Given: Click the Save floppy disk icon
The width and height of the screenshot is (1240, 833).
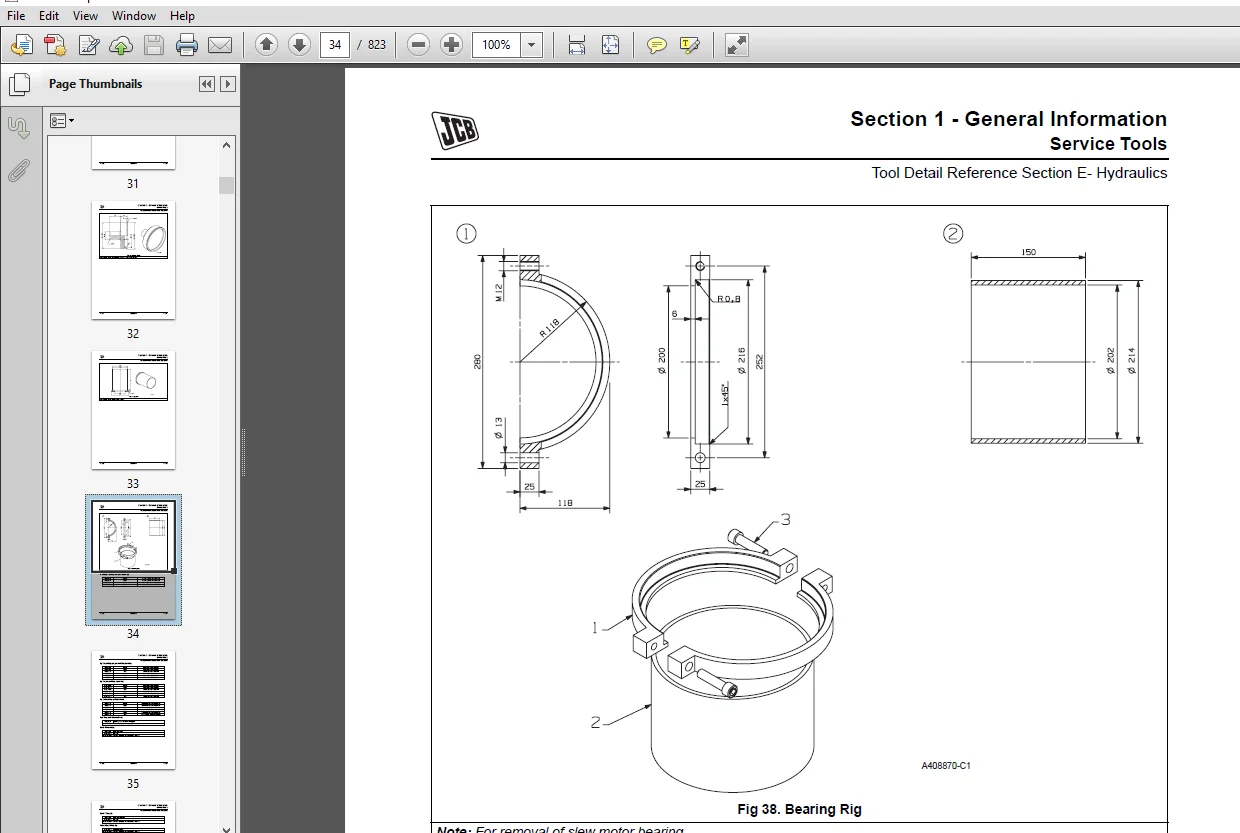Looking at the screenshot, I should [154, 45].
